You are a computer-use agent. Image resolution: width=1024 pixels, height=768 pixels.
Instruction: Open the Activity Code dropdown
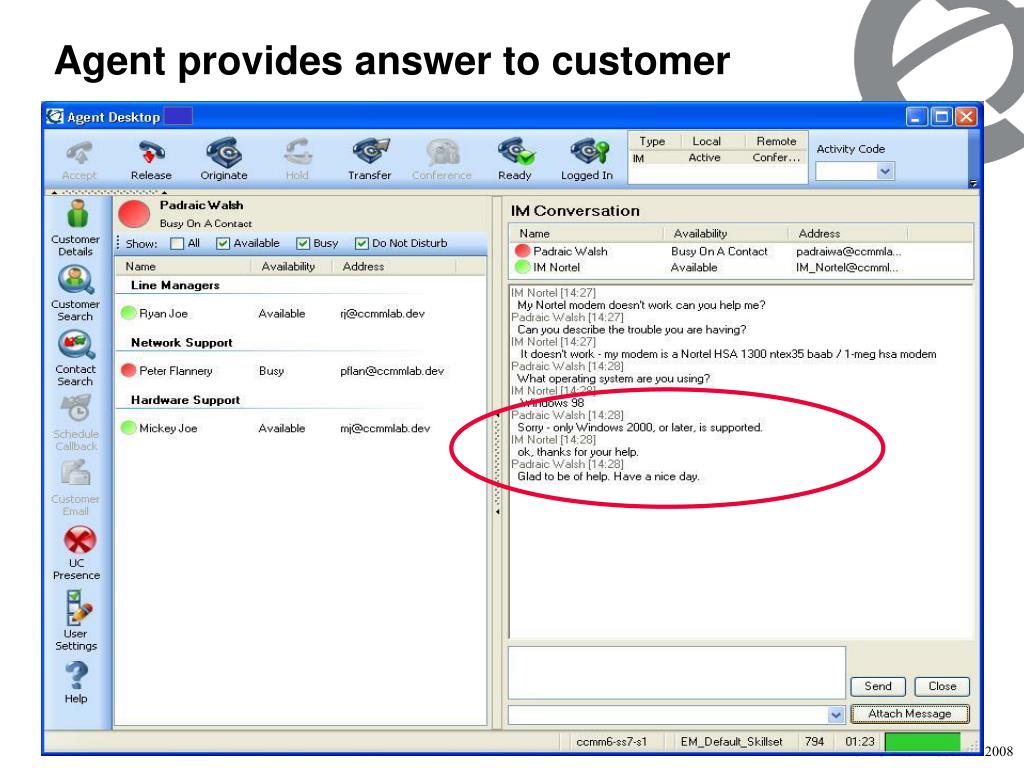(885, 171)
